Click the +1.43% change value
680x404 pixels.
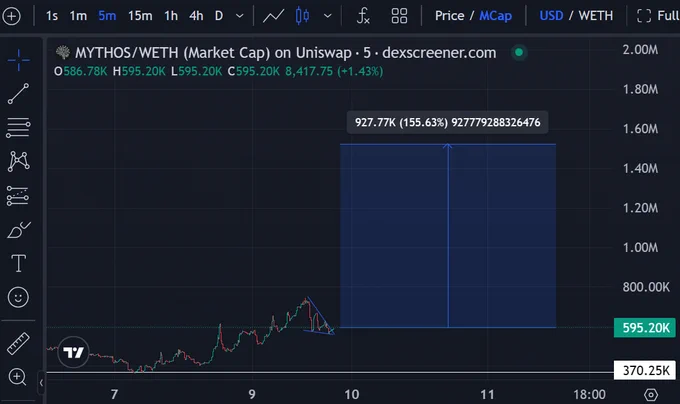coord(360,71)
